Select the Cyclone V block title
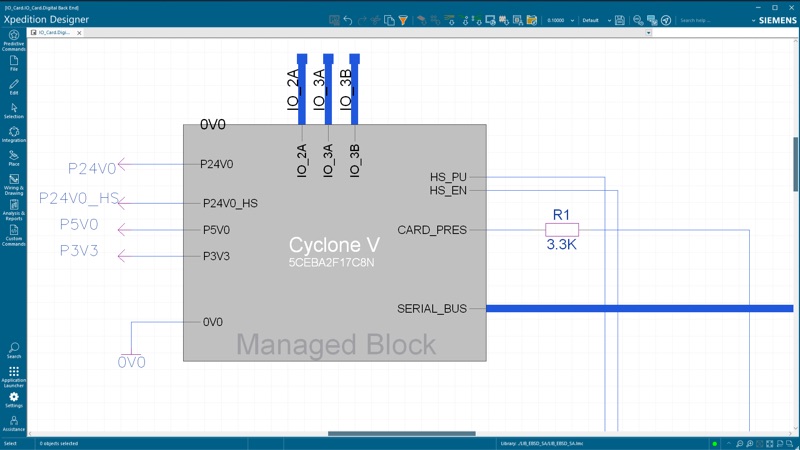The height and width of the screenshot is (450, 800). pyautogui.click(x=334, y=245)
